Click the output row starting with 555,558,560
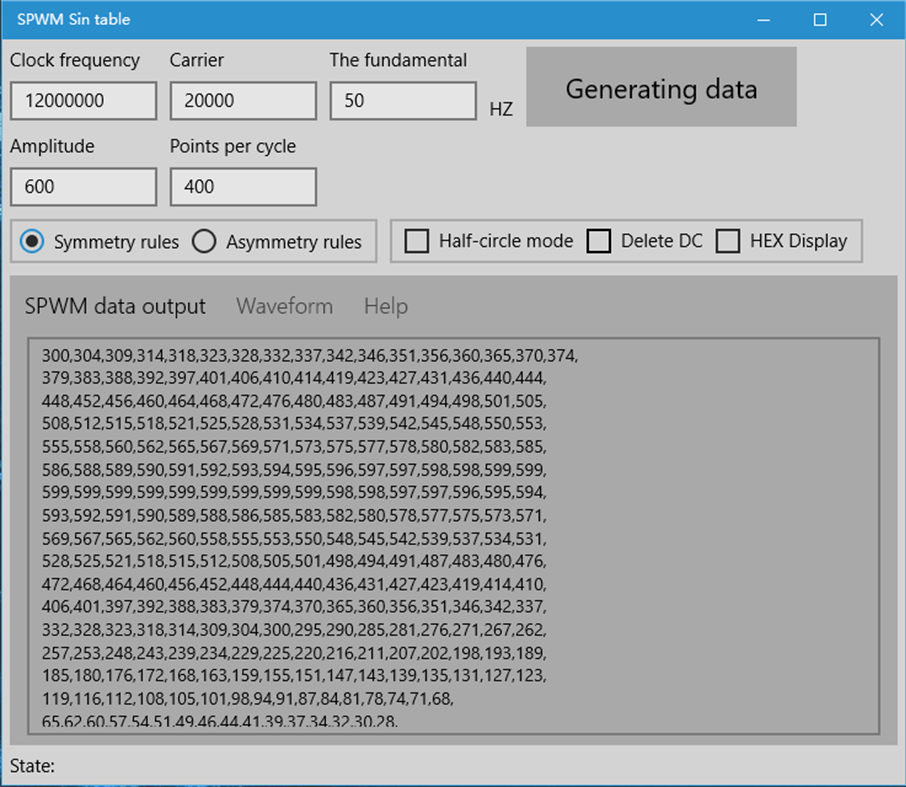906x787 pixels. click(294, 447)
